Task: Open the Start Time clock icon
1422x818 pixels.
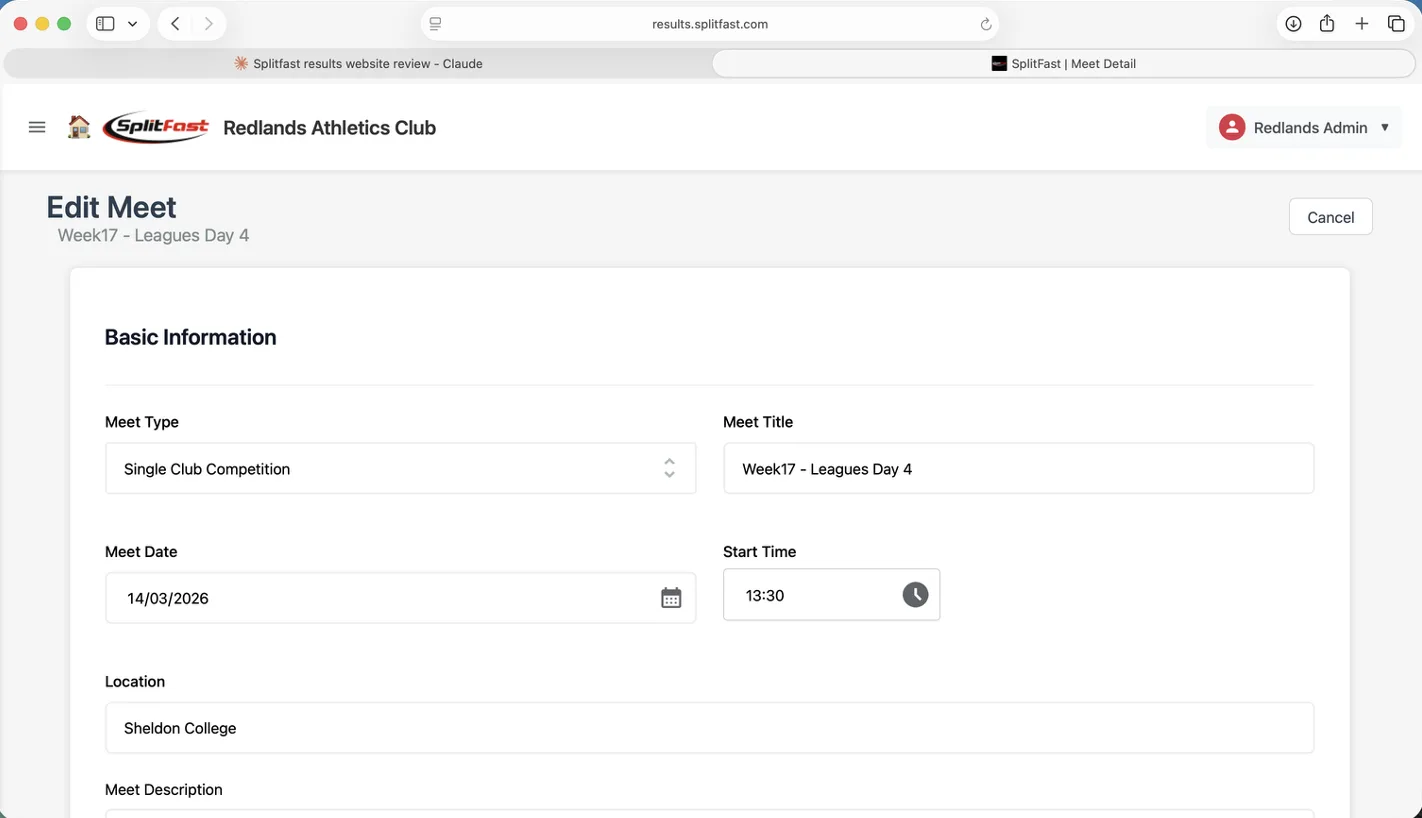Action: [915, 595]
